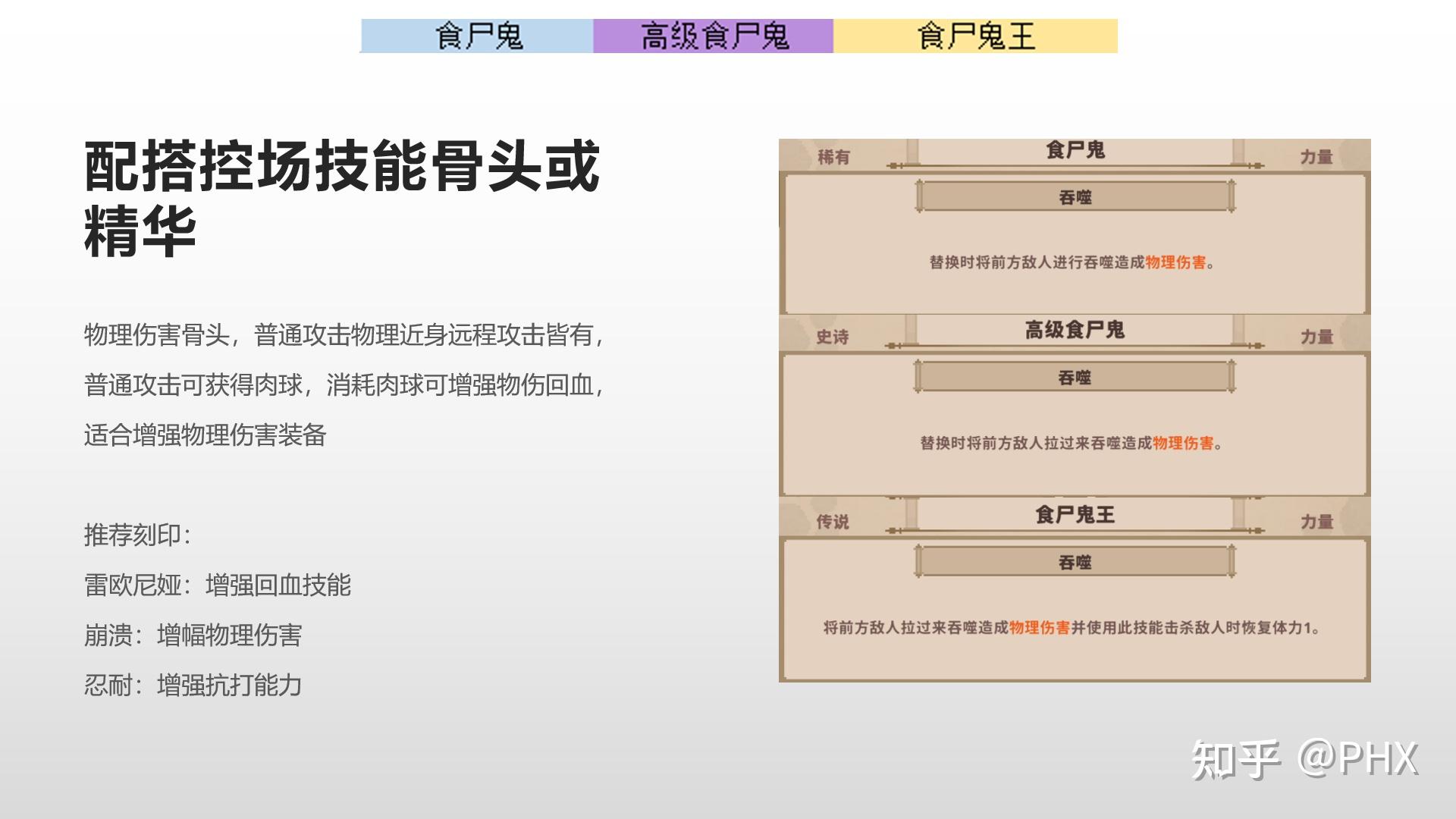Viewport: 1456px width, 819px height.
Task: Click the 力量 label on the 传说 card
Action: coord(1316,522)
